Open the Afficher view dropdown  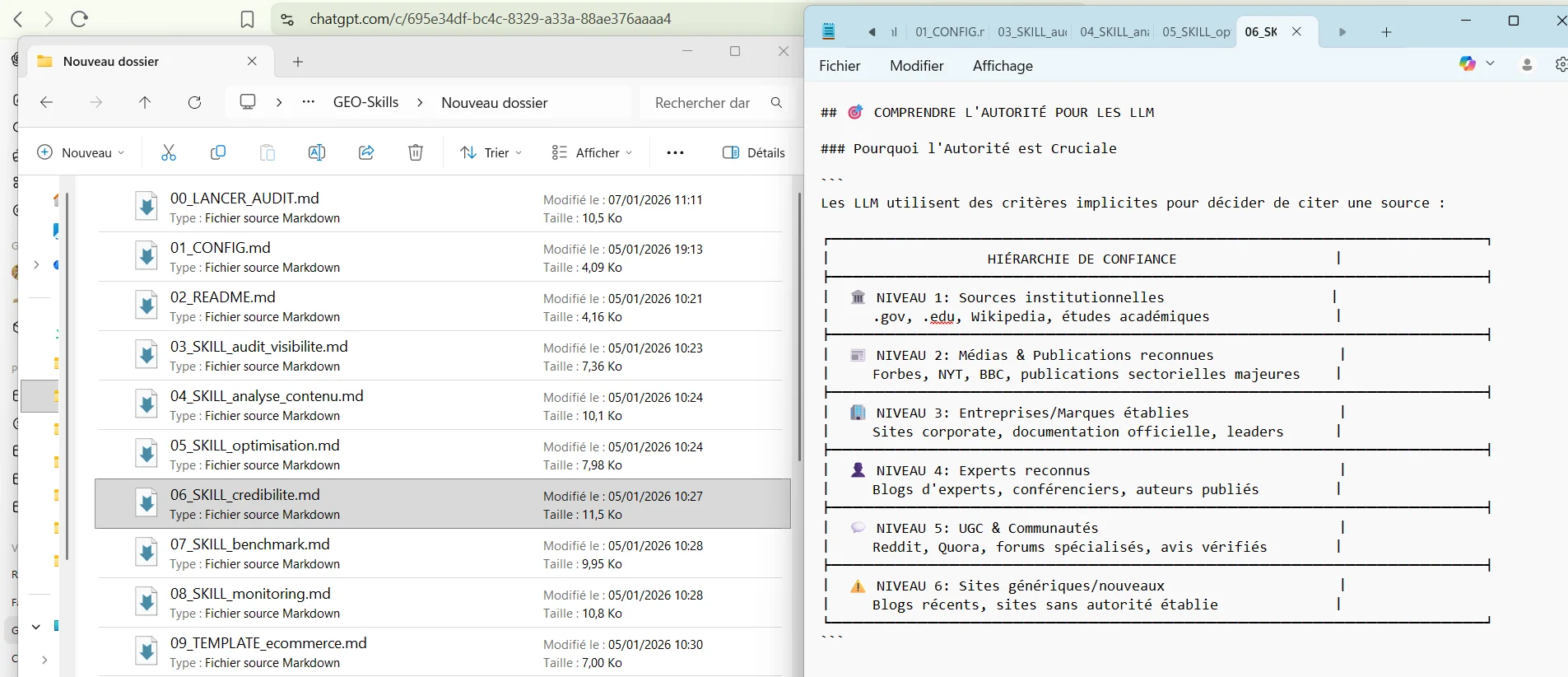pyautogui.click(x=592, y=152)
